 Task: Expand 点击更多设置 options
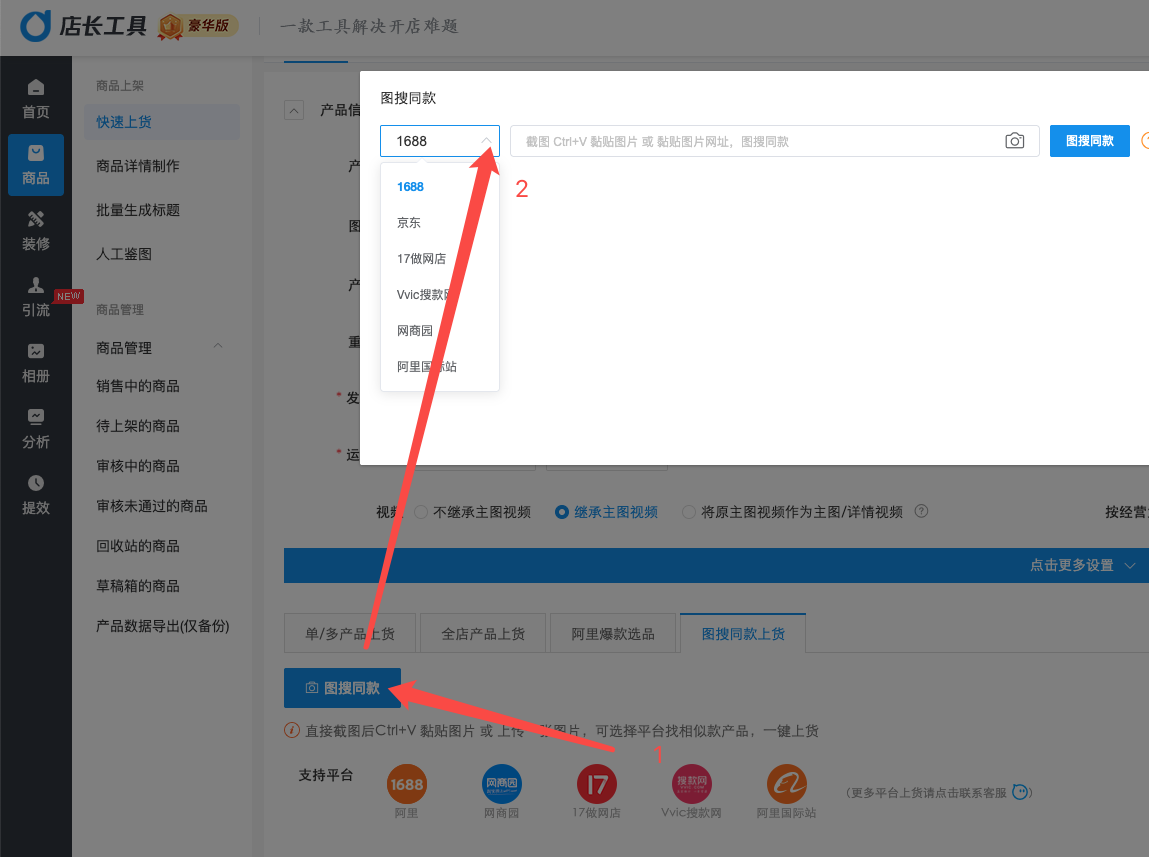click(1082, 565)
